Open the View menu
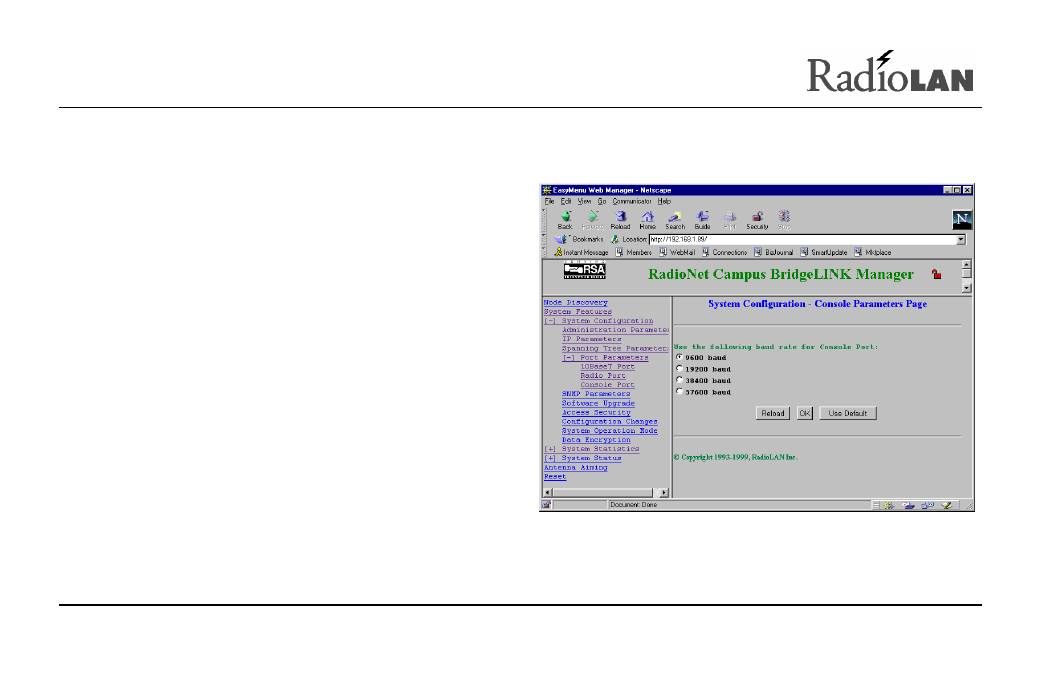 tap(584, 202)
